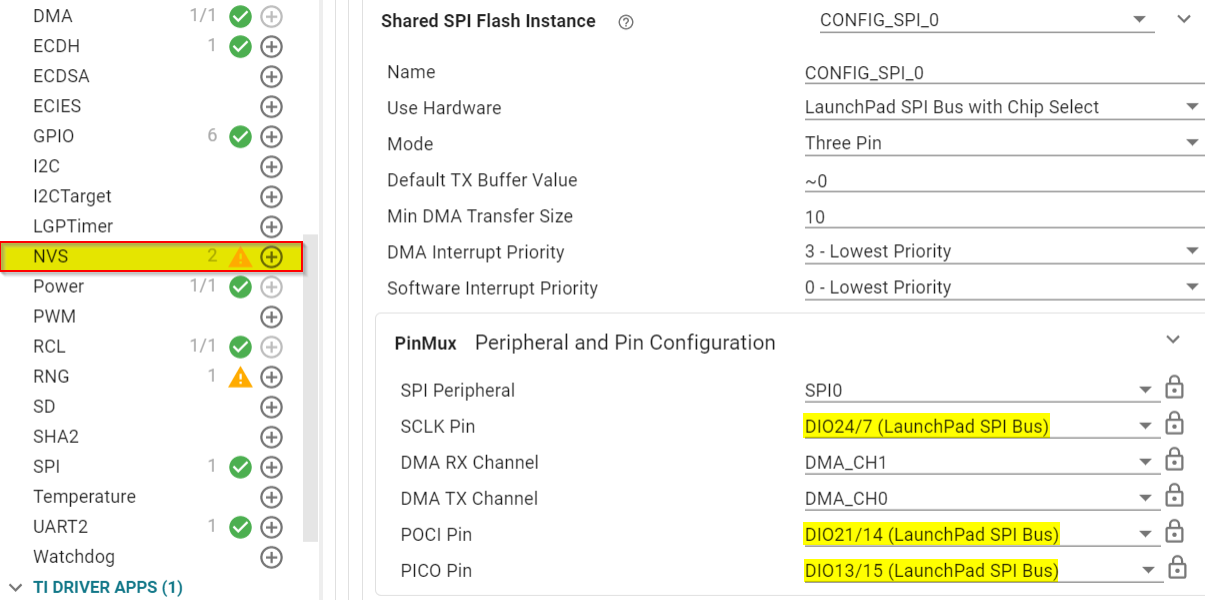Click the GPIO green checkmark status
The height and width of the screenshot is (600, 1205).
(x=240, y=136)
